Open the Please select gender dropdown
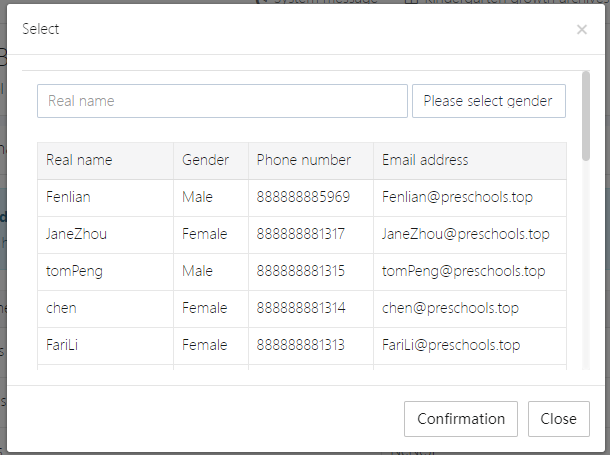Screen dimensions: 610x455 click(488, 101)
